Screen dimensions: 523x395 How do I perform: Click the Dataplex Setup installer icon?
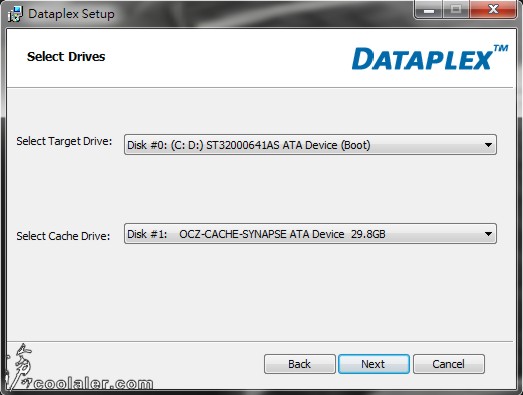point(15,14)
